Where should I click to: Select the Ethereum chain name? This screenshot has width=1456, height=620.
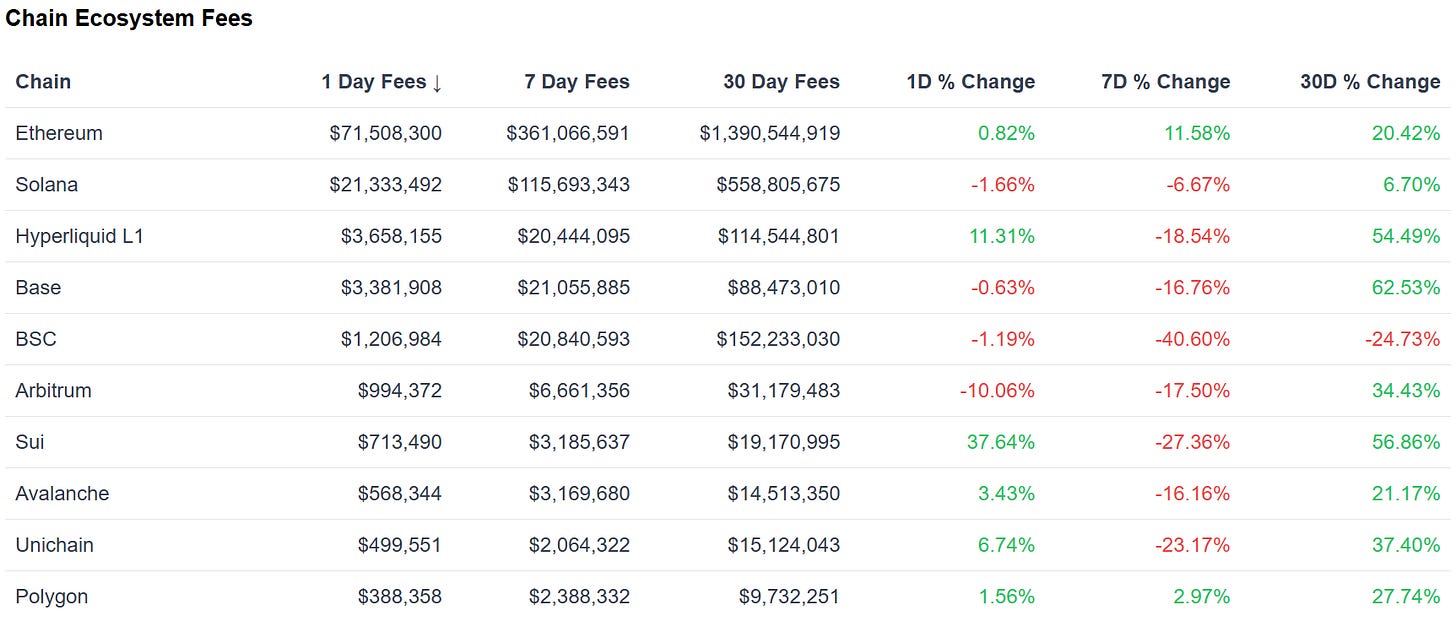[59, 134]
